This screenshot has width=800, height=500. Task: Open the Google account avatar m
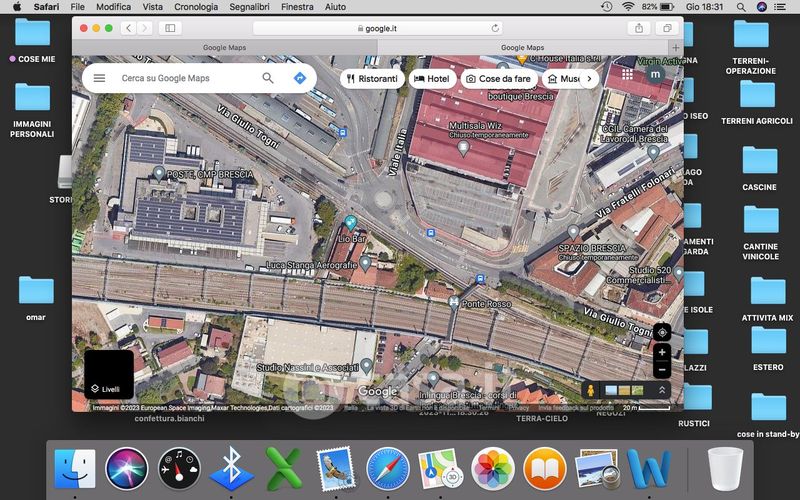(655, 74)
